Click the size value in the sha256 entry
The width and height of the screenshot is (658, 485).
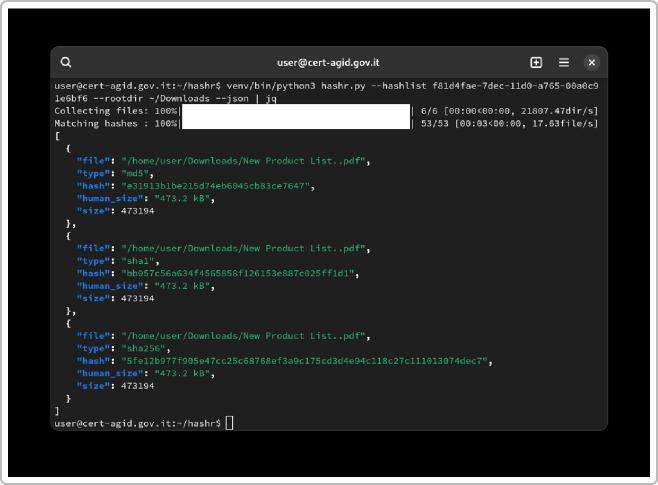click(x=138, y=385)
